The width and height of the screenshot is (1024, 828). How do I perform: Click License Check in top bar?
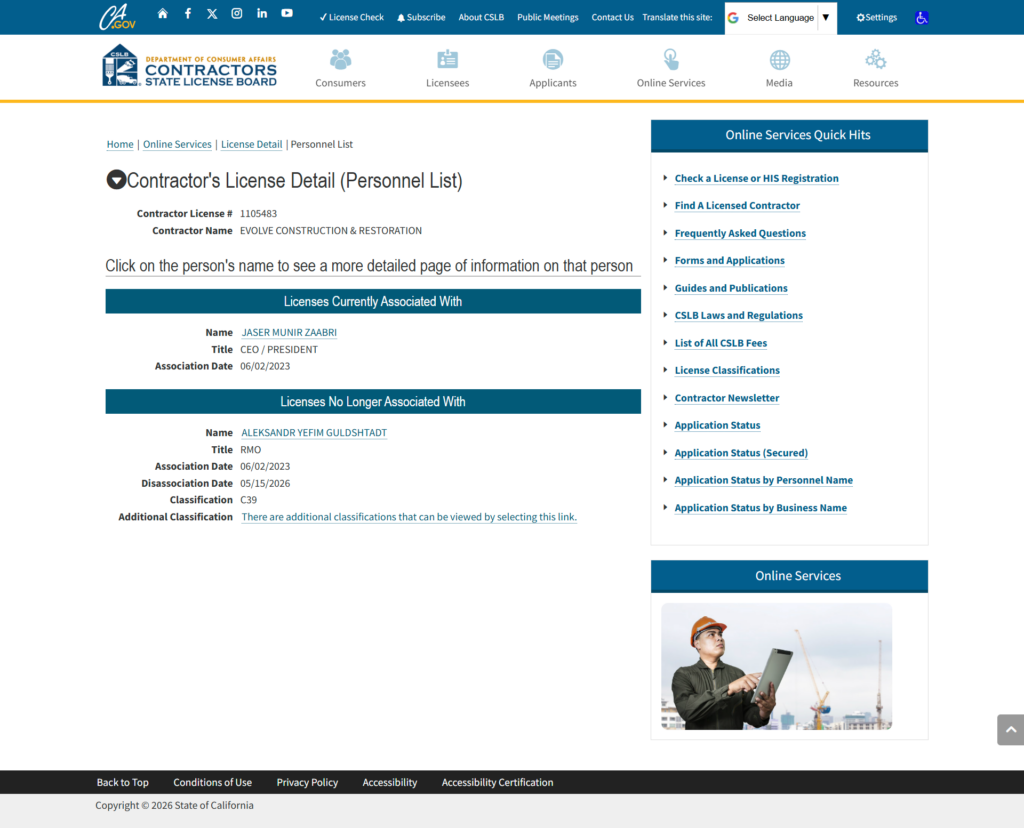coord(351,18)
